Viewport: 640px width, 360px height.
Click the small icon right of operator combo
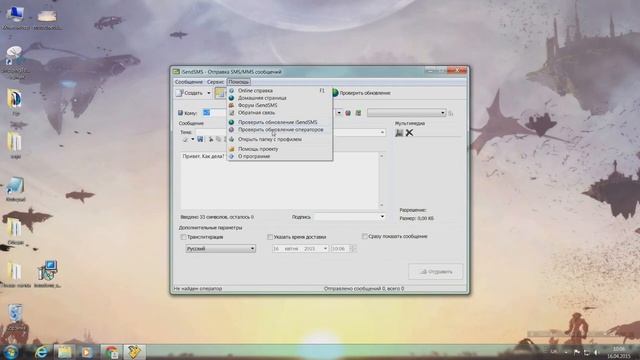click(451, 113)
